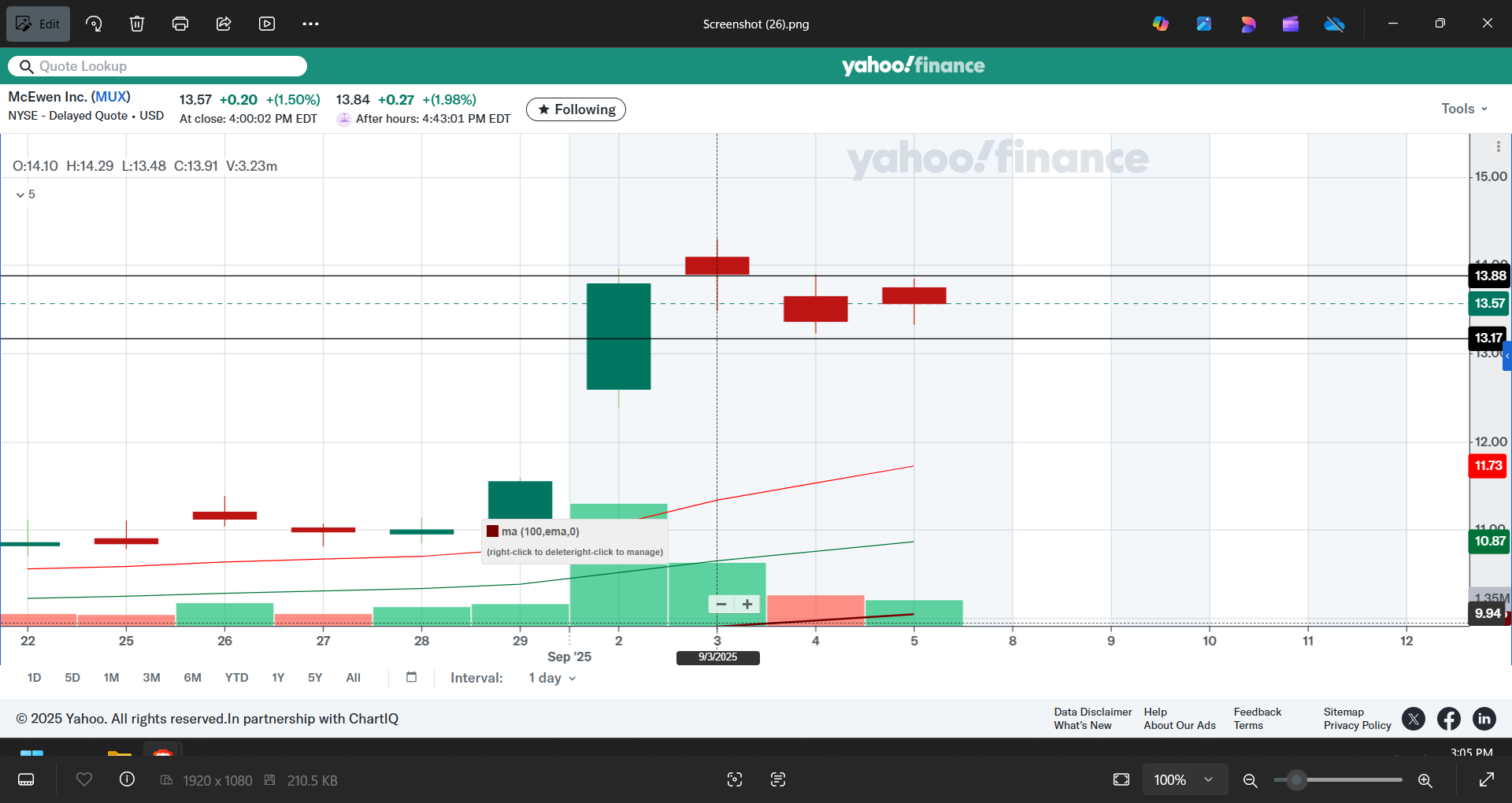Adjust the zoom slider handle
Screen dimensions: 1512x803
click(x=1296, y=780)
